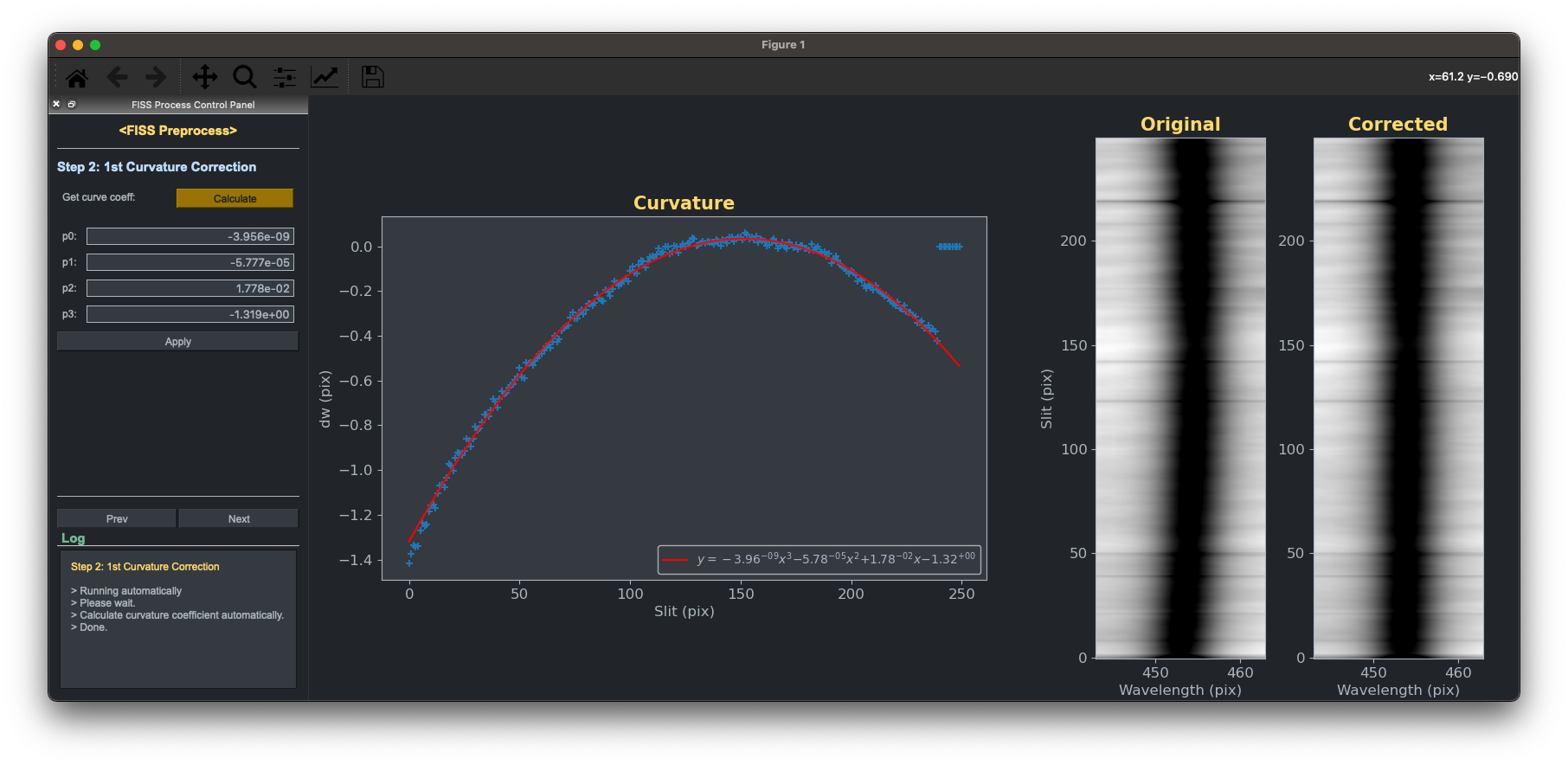Undock the FISS Process Control Panel
Viewport: 1568px width, 765px height.
pyautogui.click(x=72, y=104)
